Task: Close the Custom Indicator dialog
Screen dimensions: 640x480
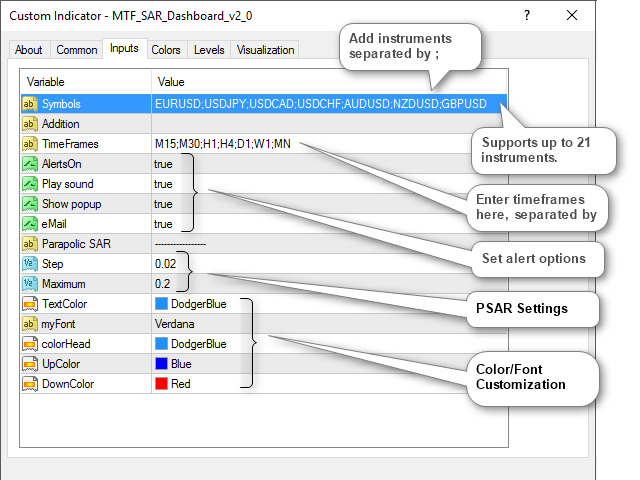Action: (572, 15)
